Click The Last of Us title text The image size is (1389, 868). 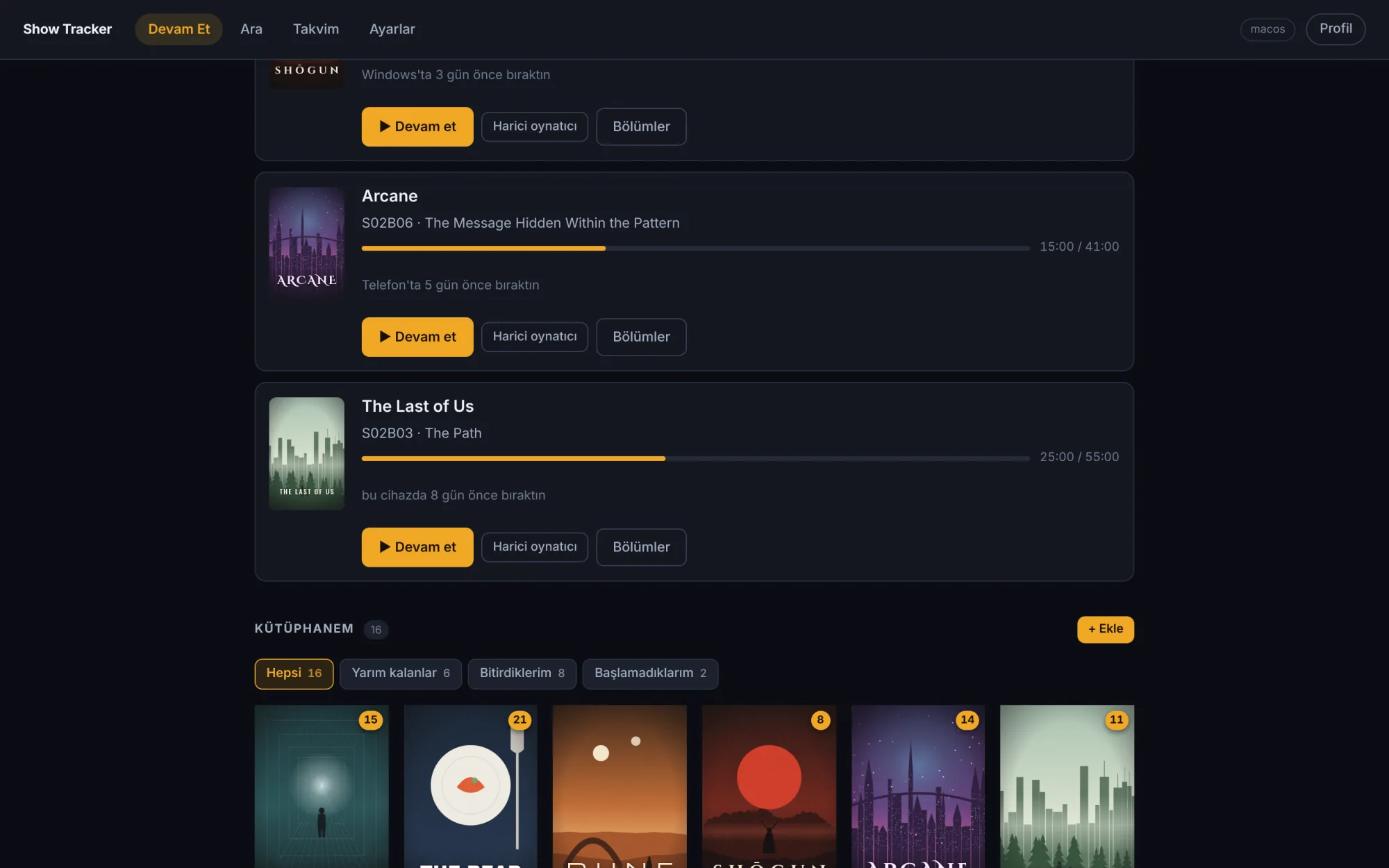417,406
